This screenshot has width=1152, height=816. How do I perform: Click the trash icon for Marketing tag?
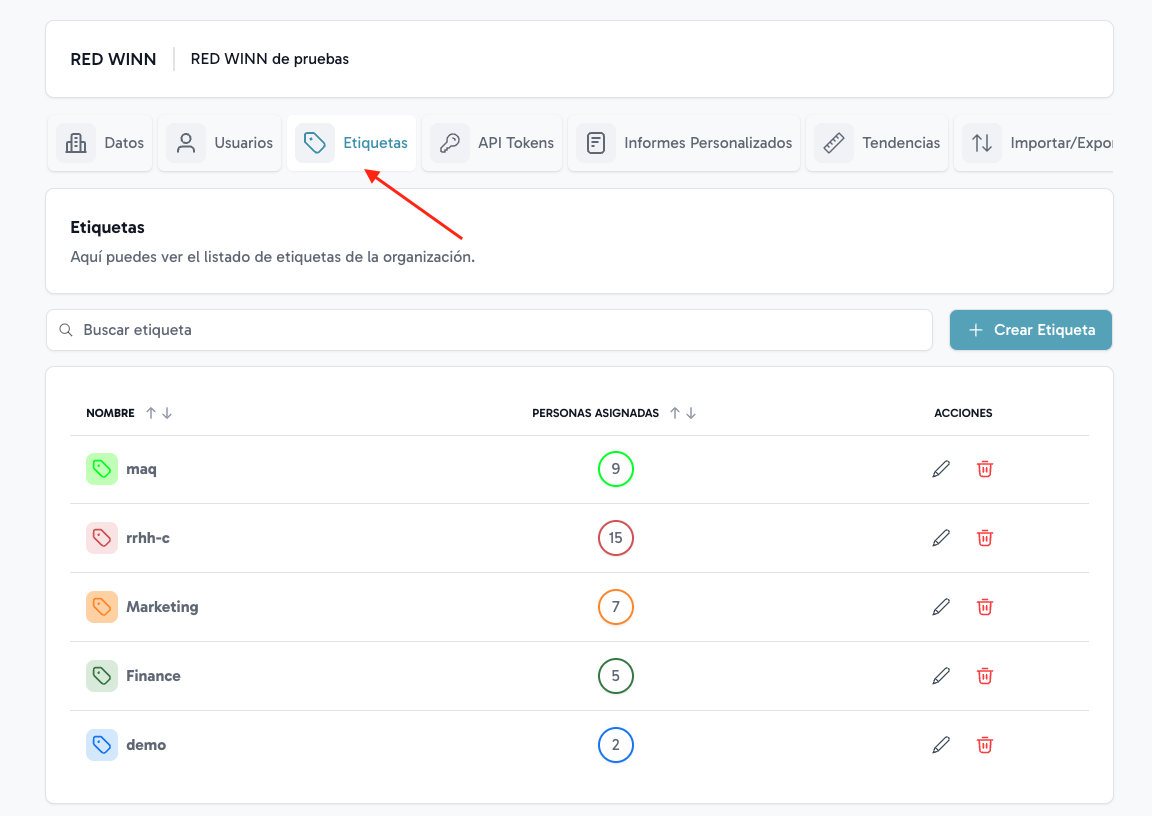(x=985, y=607)
